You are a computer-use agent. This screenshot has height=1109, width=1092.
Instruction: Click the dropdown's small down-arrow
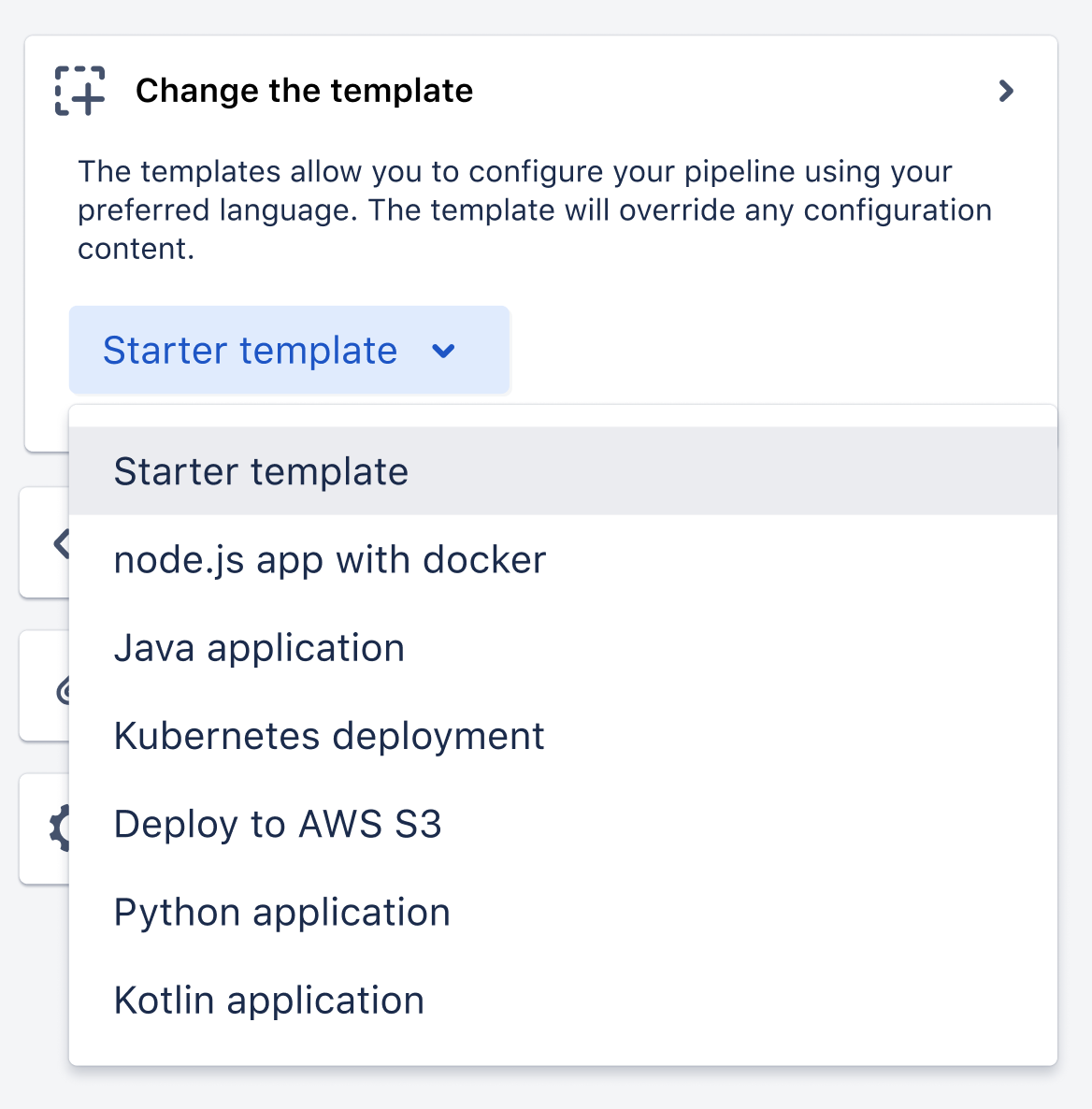pos(443,351)
